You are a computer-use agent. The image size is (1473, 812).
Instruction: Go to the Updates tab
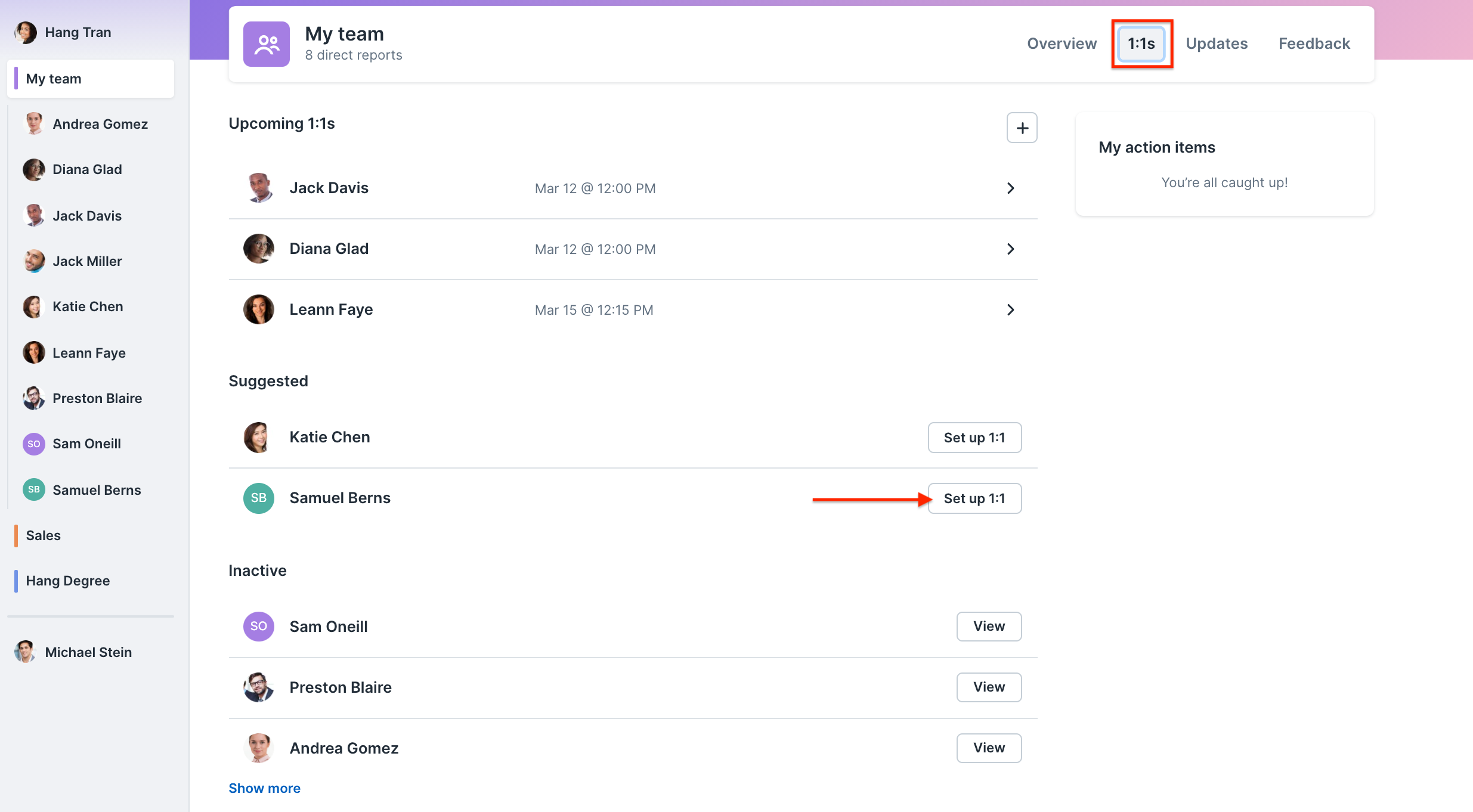click(x=1217, y=44)
